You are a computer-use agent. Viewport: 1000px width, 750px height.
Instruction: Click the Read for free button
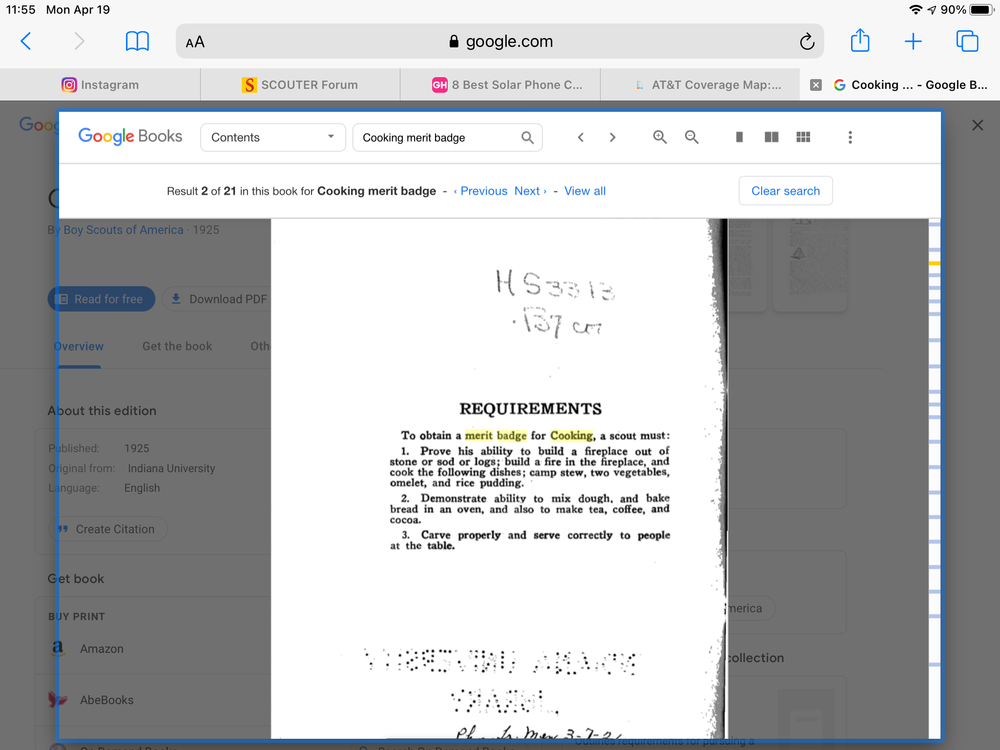click(x=101, y=299)
